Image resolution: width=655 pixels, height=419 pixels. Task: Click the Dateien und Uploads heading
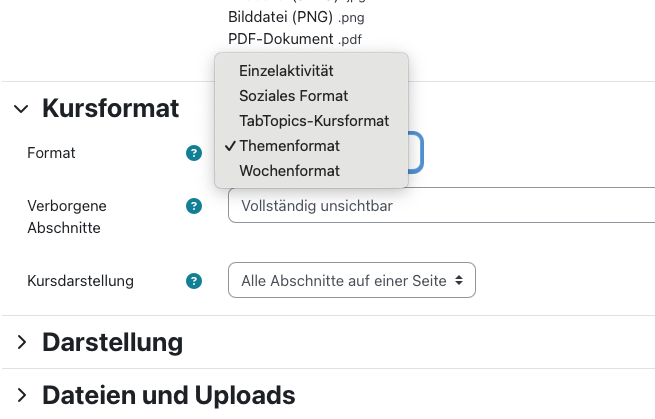point(168,395)
